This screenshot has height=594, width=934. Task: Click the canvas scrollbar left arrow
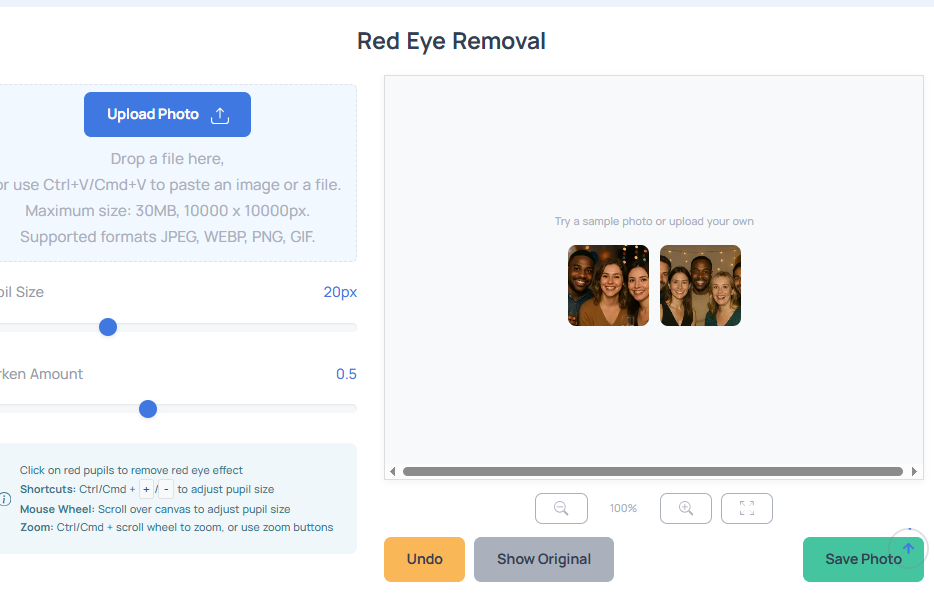[393, 471]
